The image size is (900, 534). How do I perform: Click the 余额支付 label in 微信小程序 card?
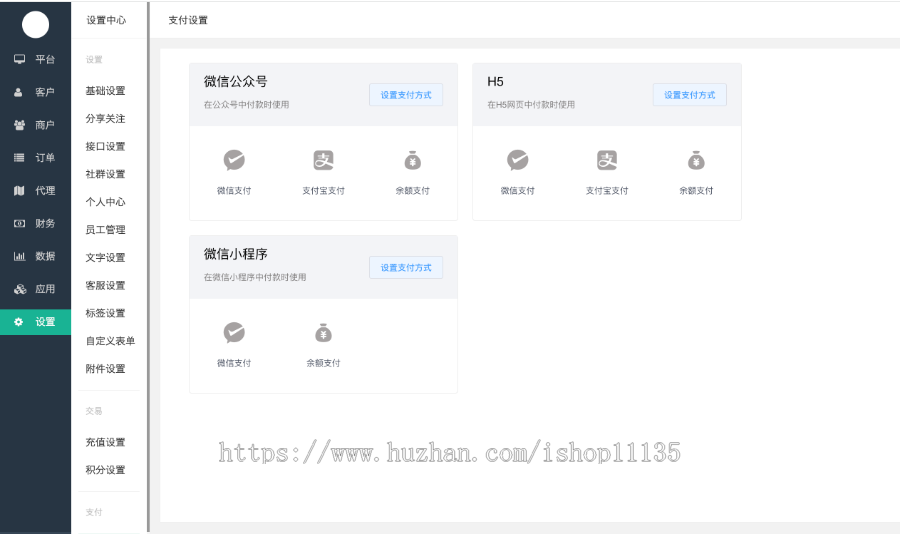click(324, 363)
